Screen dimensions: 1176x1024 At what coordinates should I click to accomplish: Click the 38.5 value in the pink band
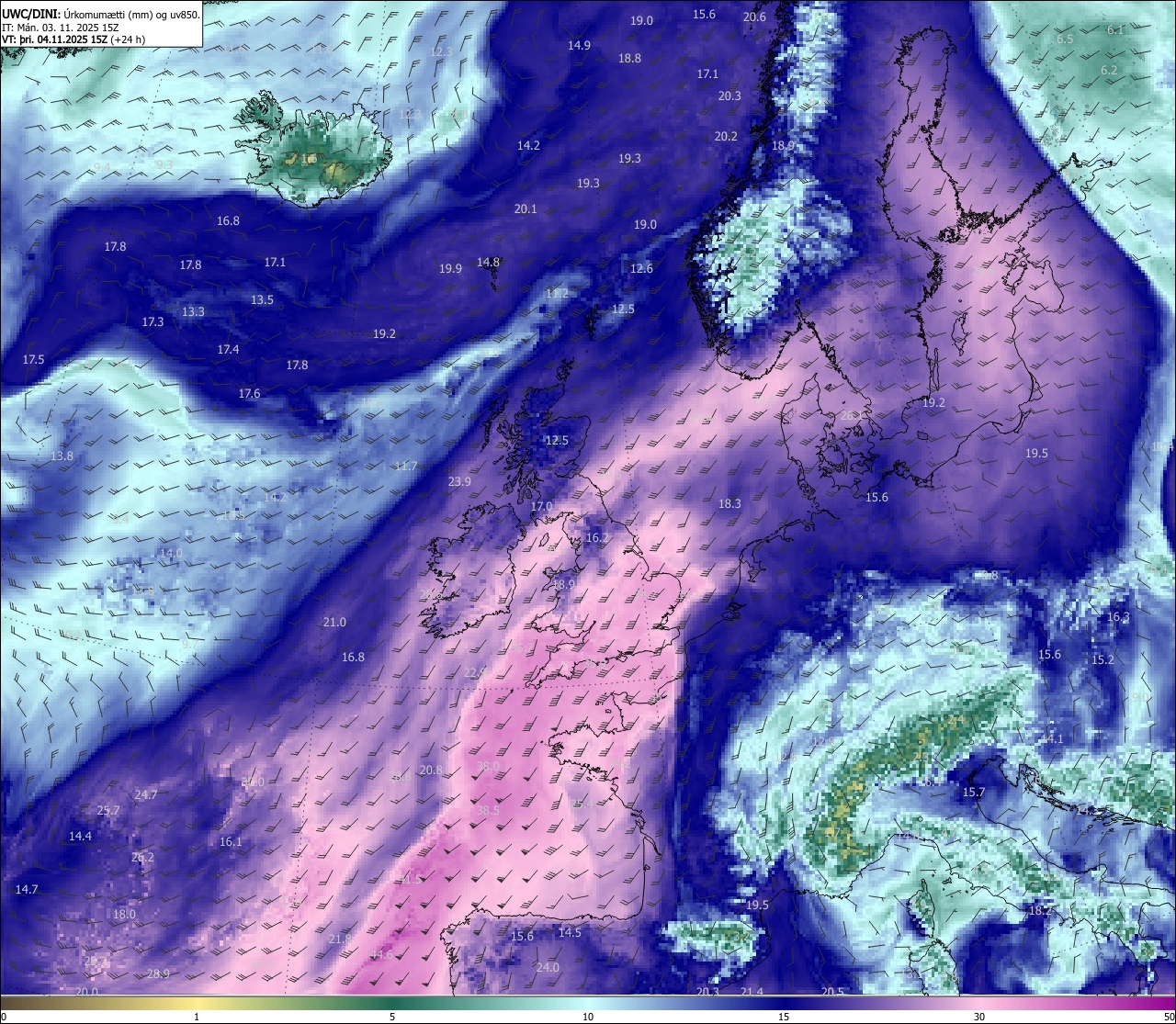tap(489, 811)
